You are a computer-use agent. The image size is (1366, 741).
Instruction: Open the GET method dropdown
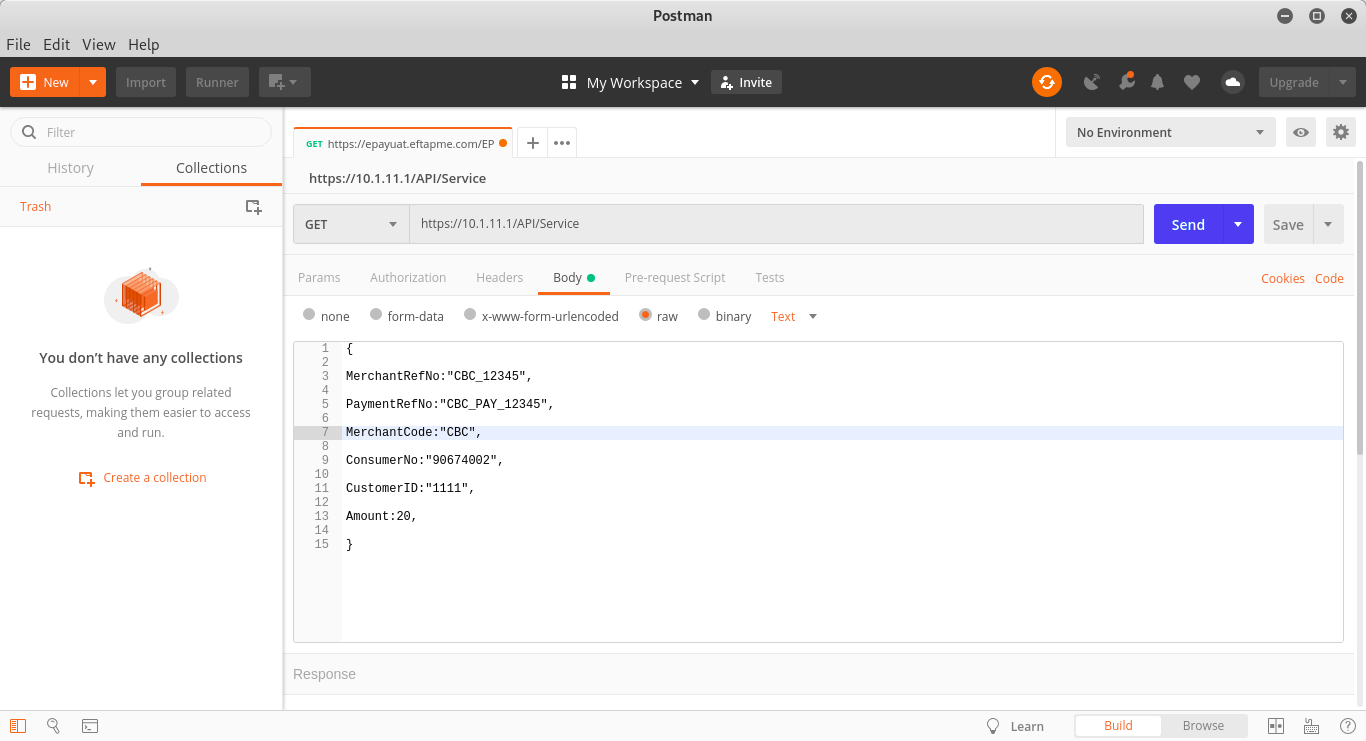(x=351, y=224)
